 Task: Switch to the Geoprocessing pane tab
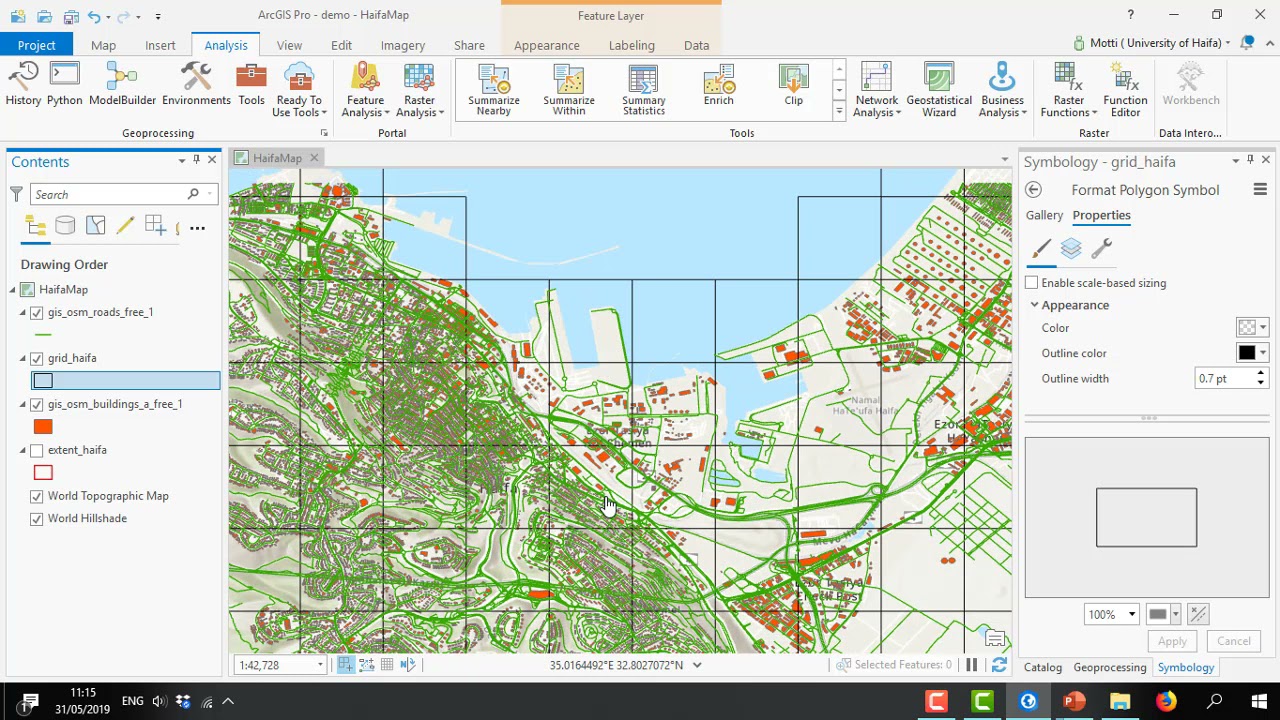pos(1109,667)
